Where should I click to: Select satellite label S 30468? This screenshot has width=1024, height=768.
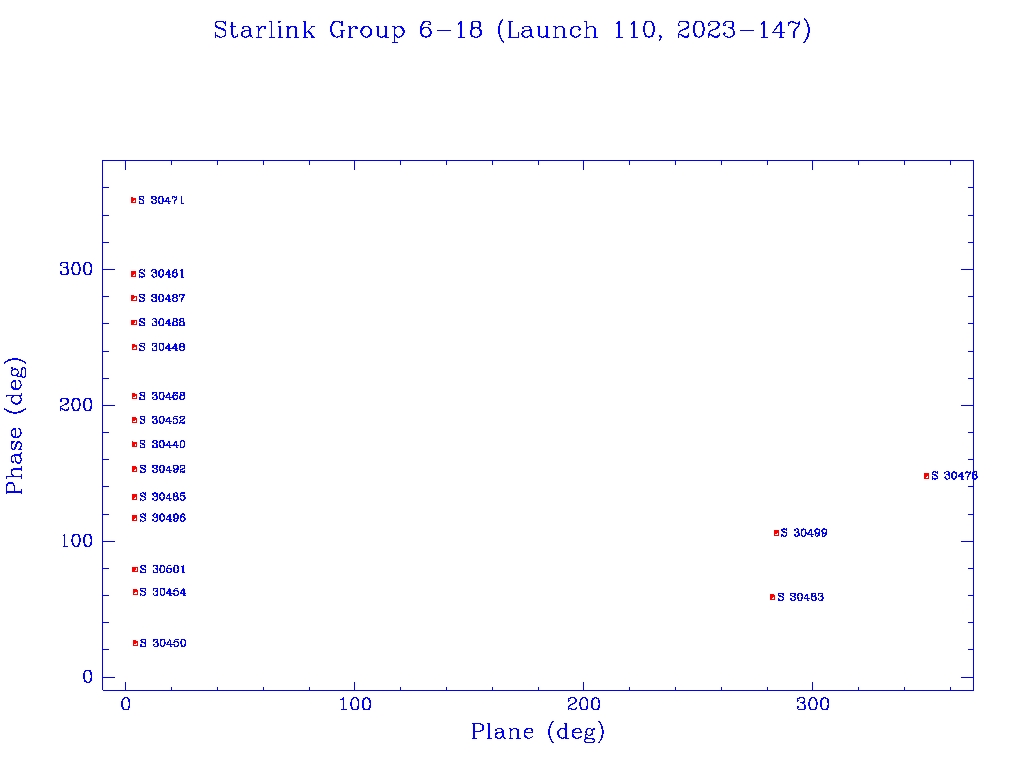(162, 396)
